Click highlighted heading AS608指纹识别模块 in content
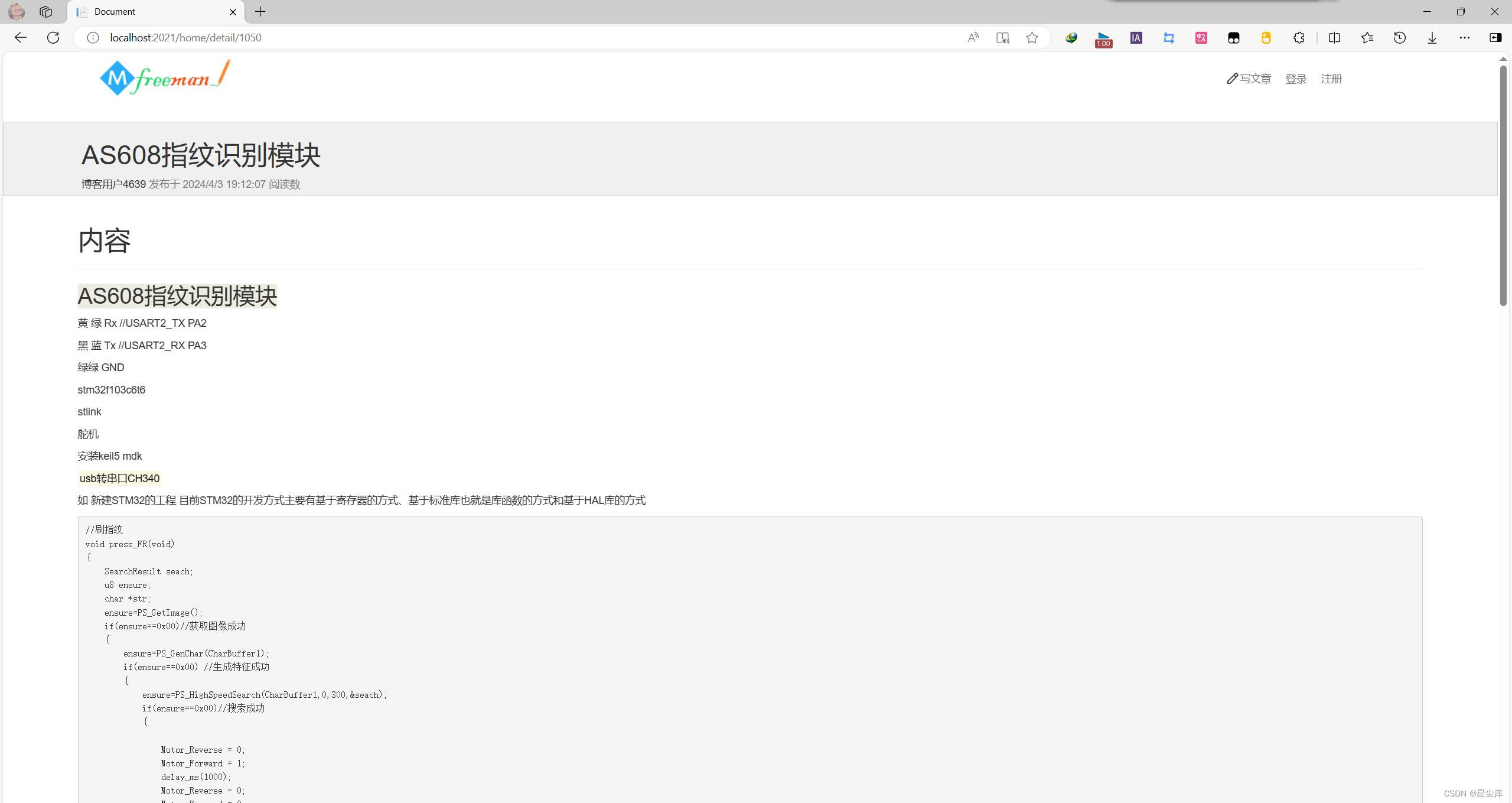Screen dimensions: 1512x803 click(177, 296)
